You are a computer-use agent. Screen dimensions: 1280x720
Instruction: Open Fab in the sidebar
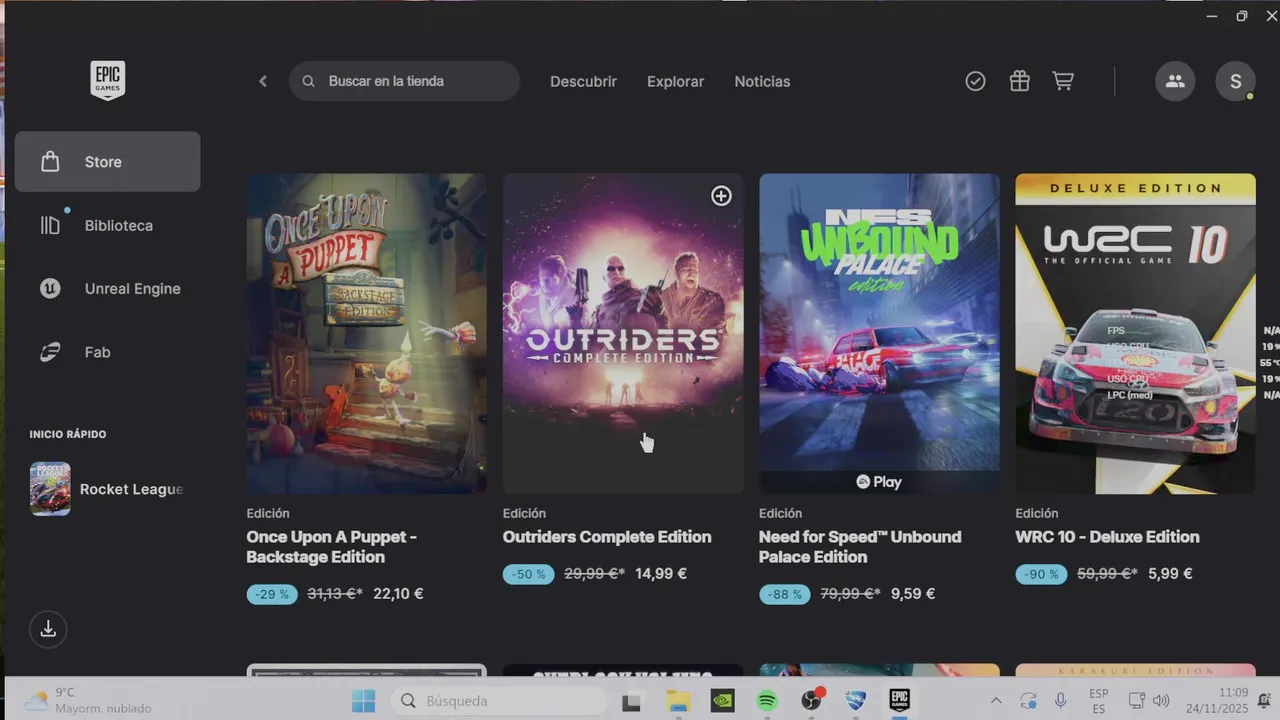coord(107,352)
